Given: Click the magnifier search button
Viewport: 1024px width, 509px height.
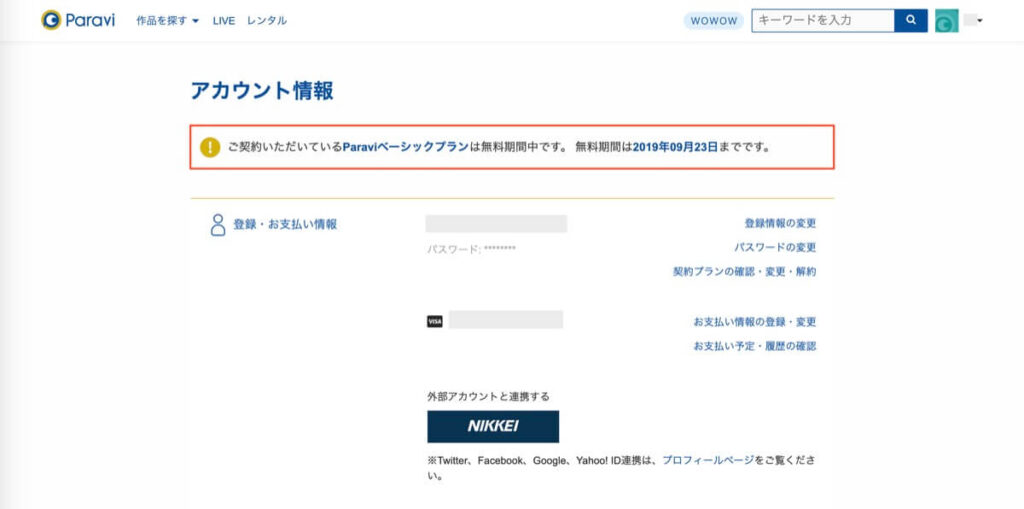Looking at the screenshot, I should [911, 21].
